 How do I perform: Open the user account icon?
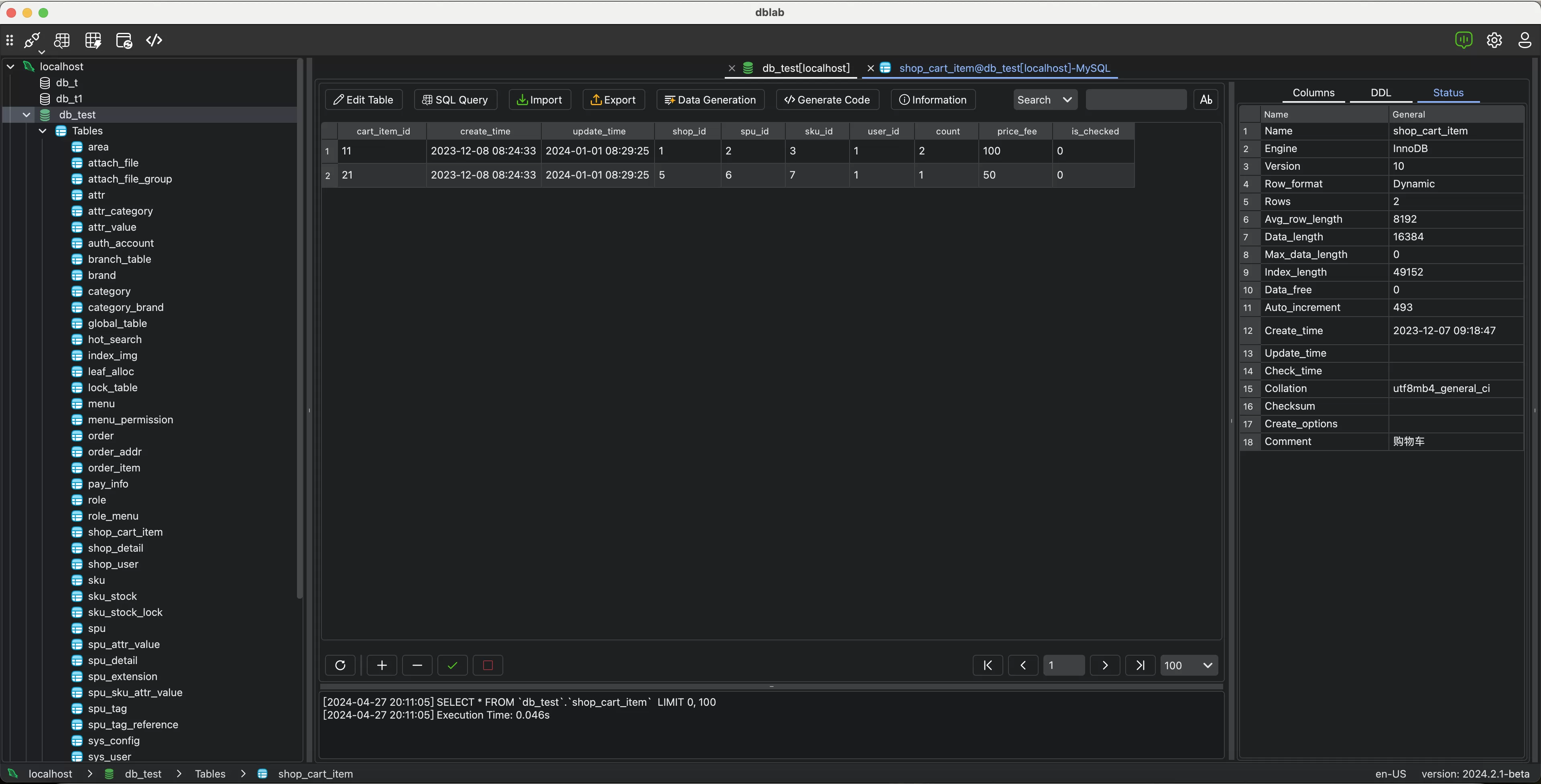coord(1524,40)
